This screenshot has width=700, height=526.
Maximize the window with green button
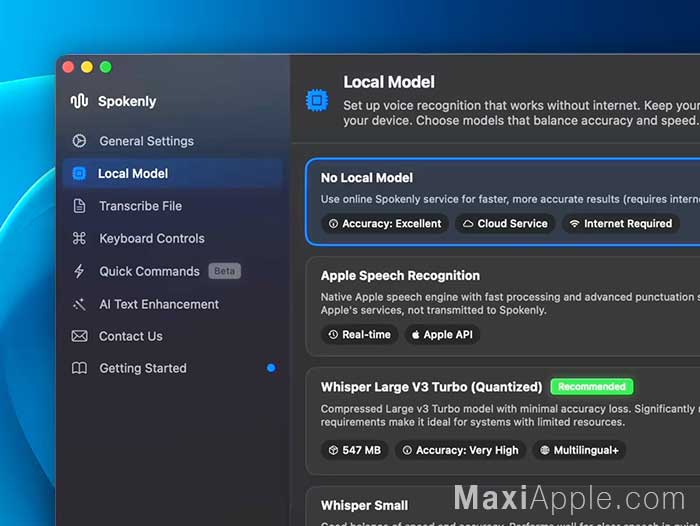point(106,67)
